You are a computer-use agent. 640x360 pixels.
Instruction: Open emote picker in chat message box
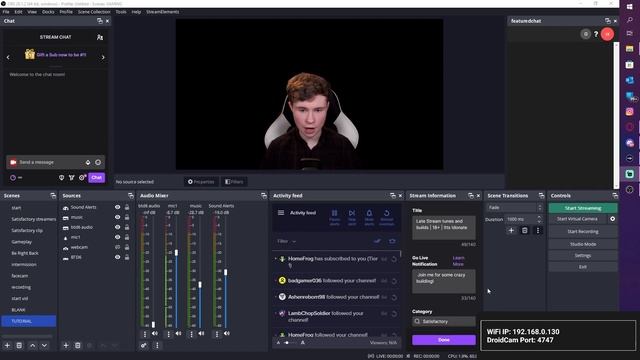(98, 162)
